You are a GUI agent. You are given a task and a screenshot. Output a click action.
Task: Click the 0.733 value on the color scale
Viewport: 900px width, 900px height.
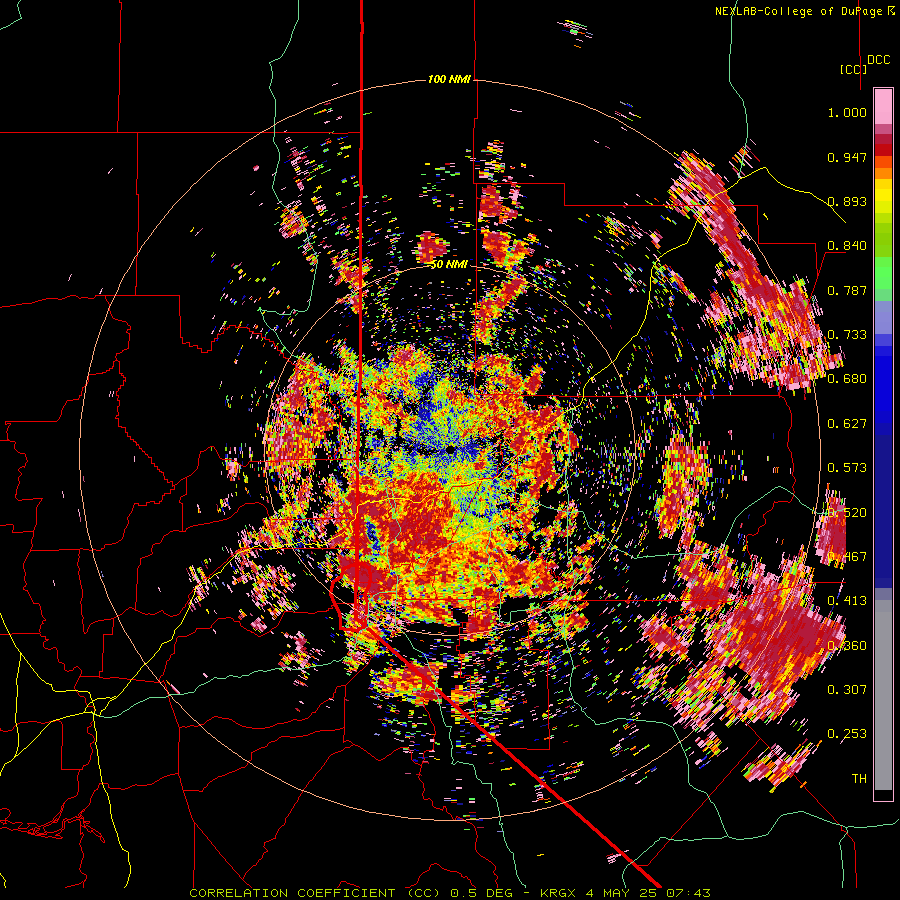point(847,335)
